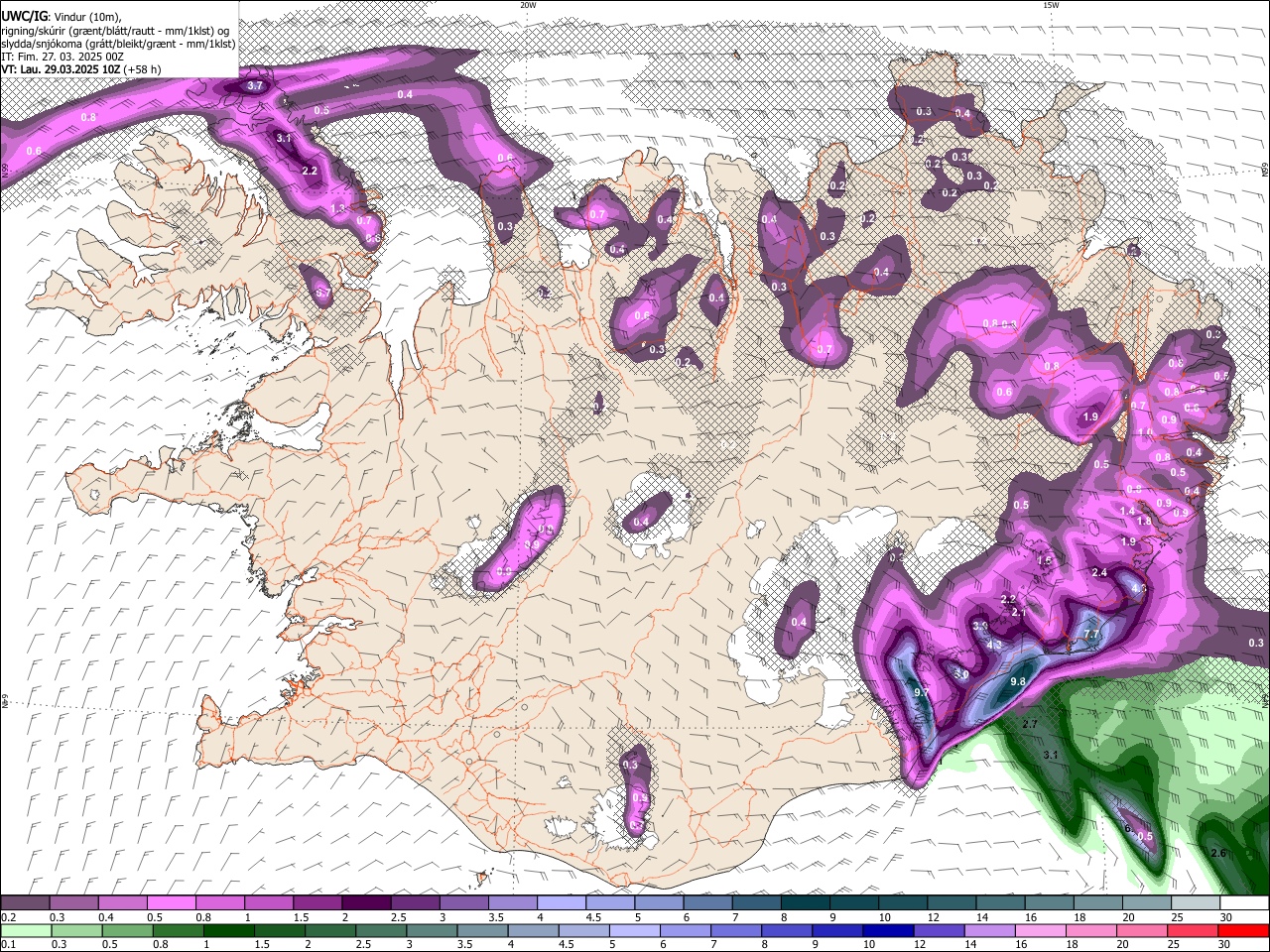The width and height of the screenshot is (1270, 952).
Task: Click the 2.4 value on the map
Action: point(1099,573)
